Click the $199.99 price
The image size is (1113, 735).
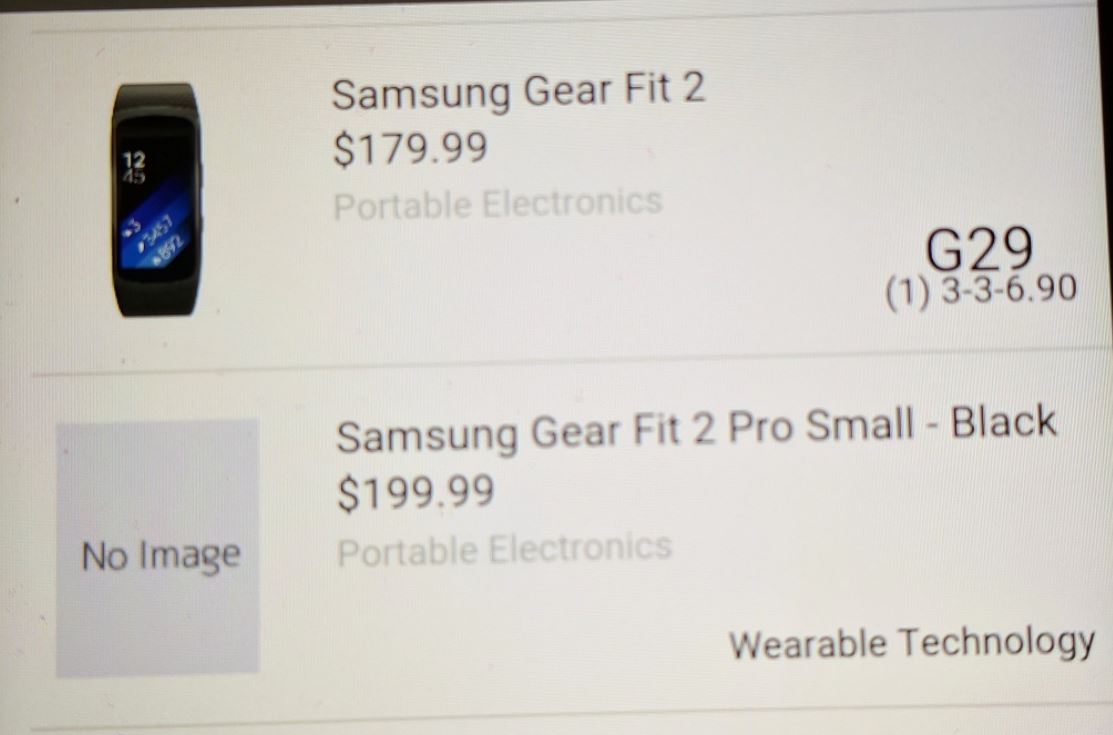[415, 493]
